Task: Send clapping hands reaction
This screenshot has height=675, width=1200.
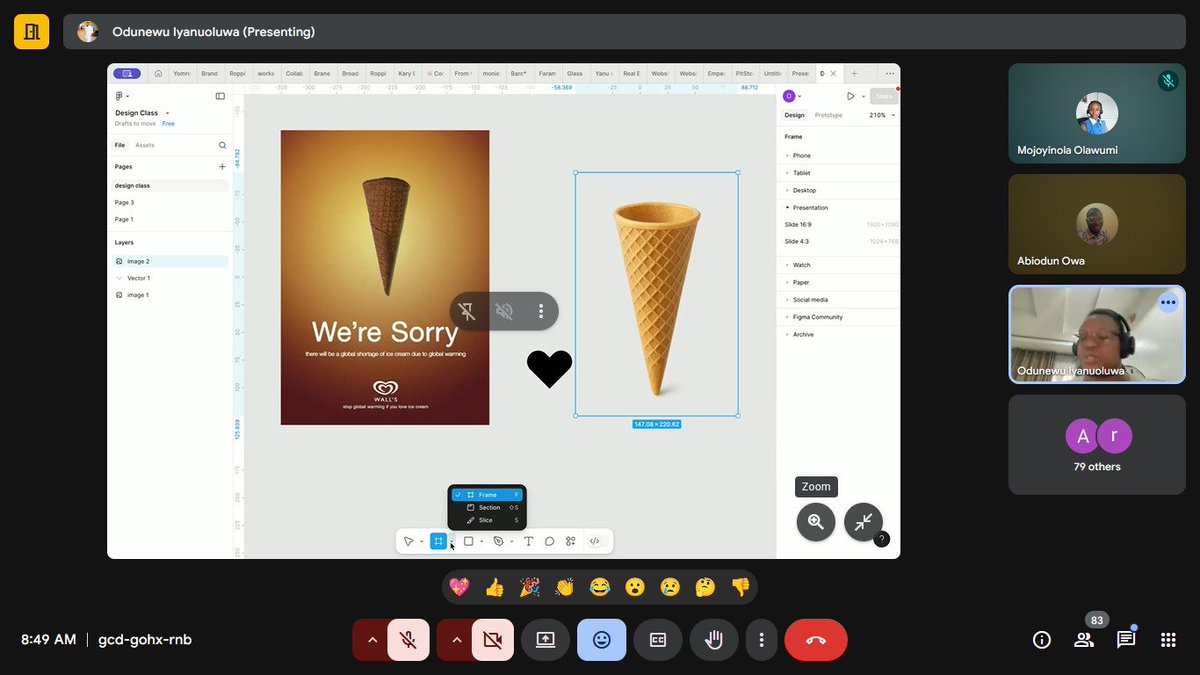Action: pos(564,587)
